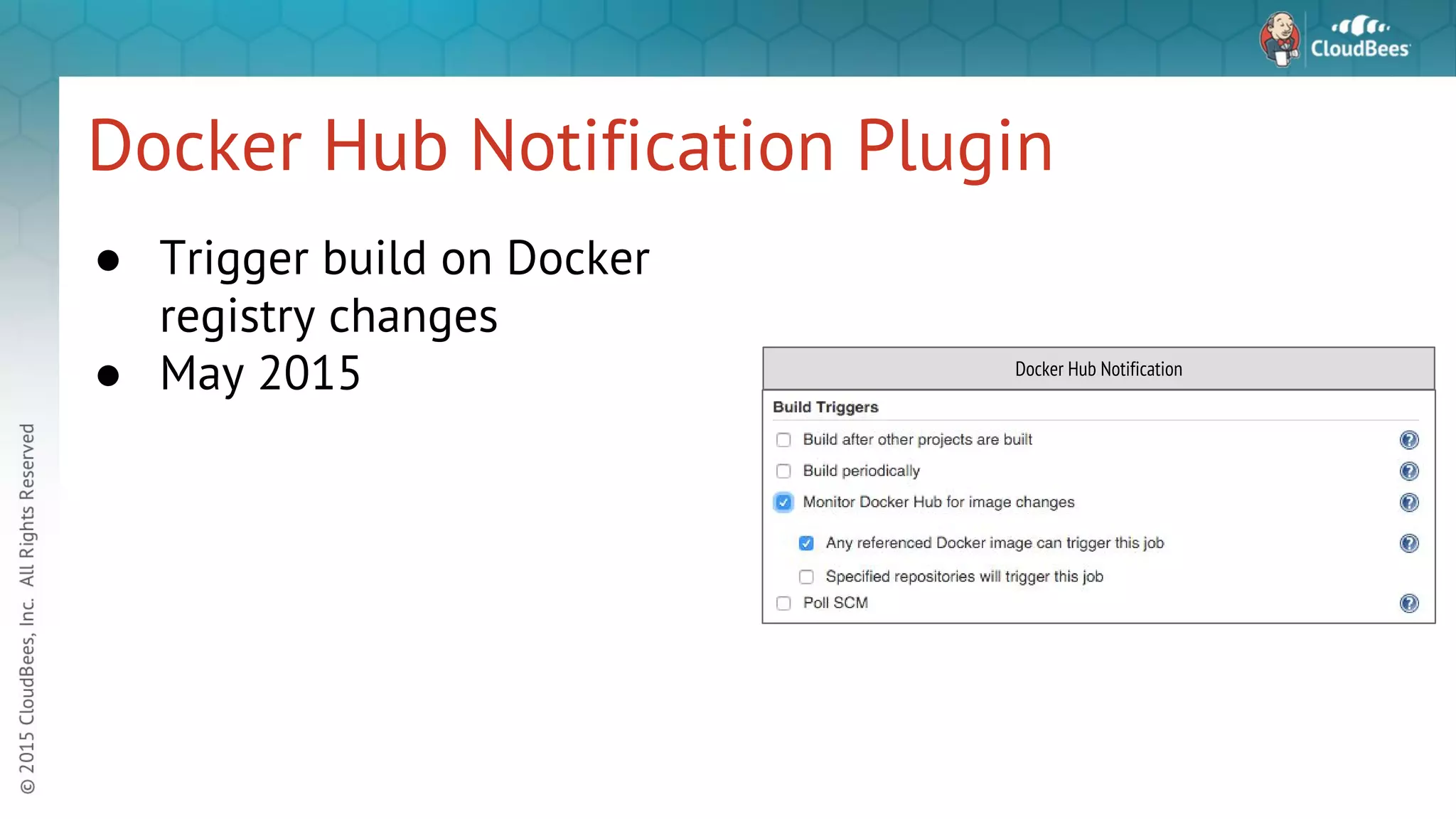
Task: Open help icon for Poll SCM
Action: 1408,604
